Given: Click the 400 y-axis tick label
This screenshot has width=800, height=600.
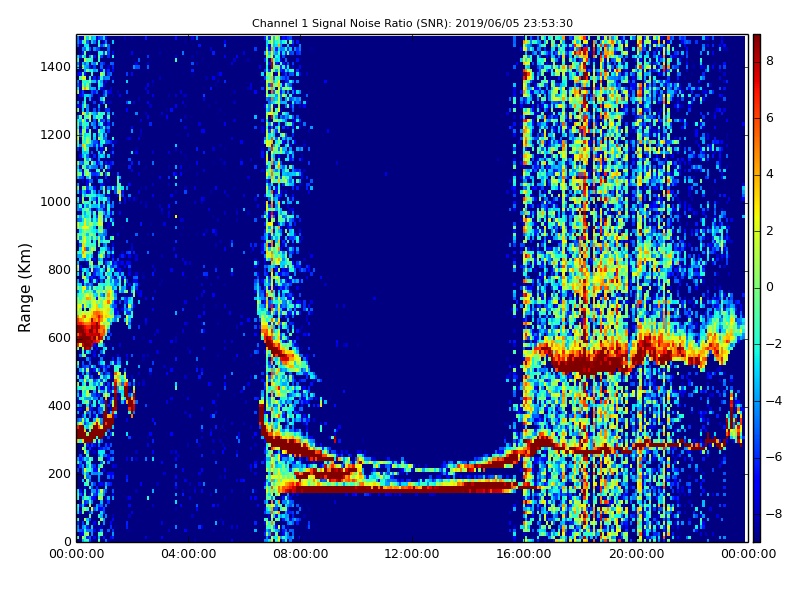Looking at the screenshot, I should pos(60,406).
